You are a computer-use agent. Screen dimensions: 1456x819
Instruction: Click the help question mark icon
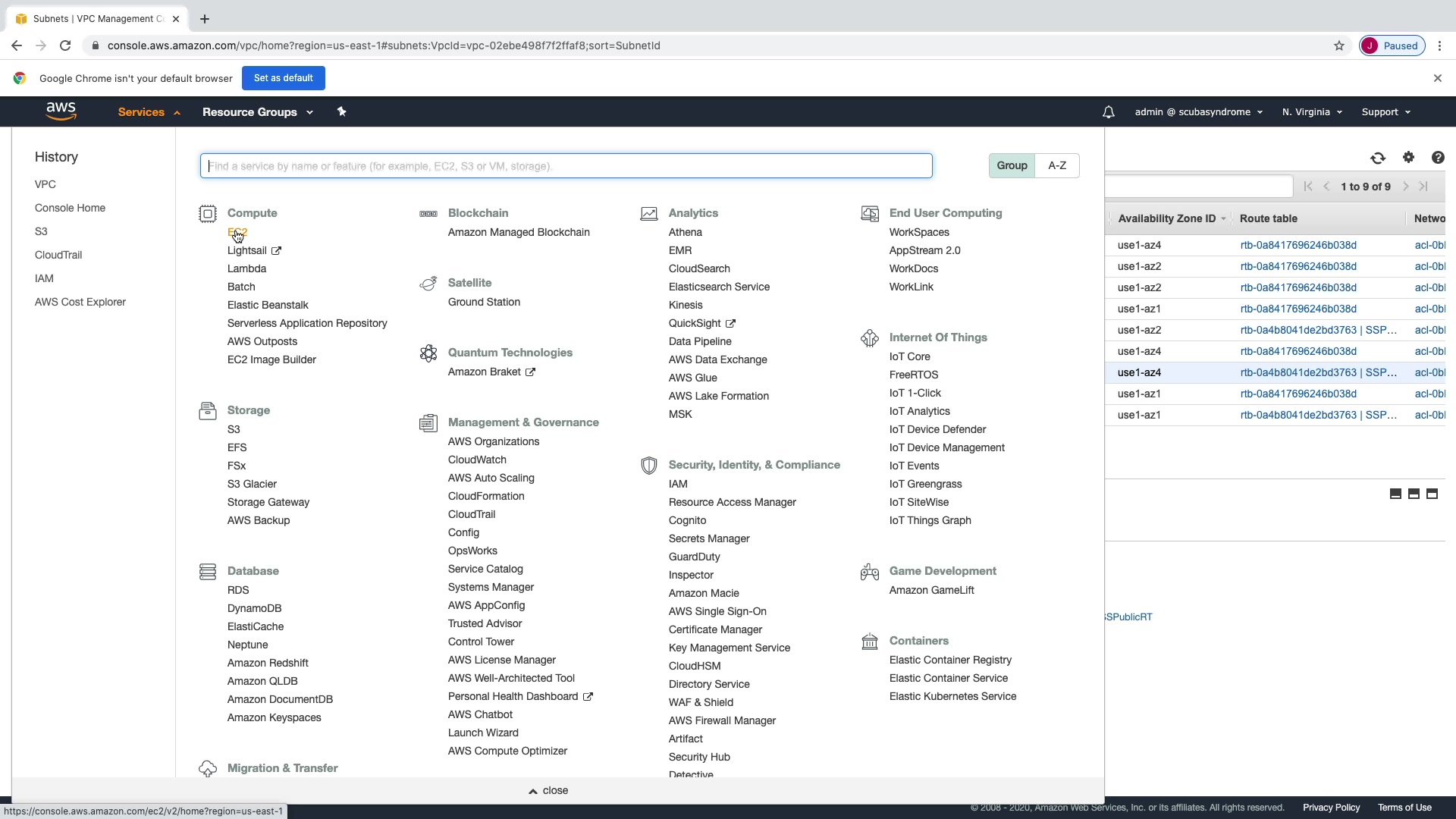pyautogui.click(x=1438, y=158)
